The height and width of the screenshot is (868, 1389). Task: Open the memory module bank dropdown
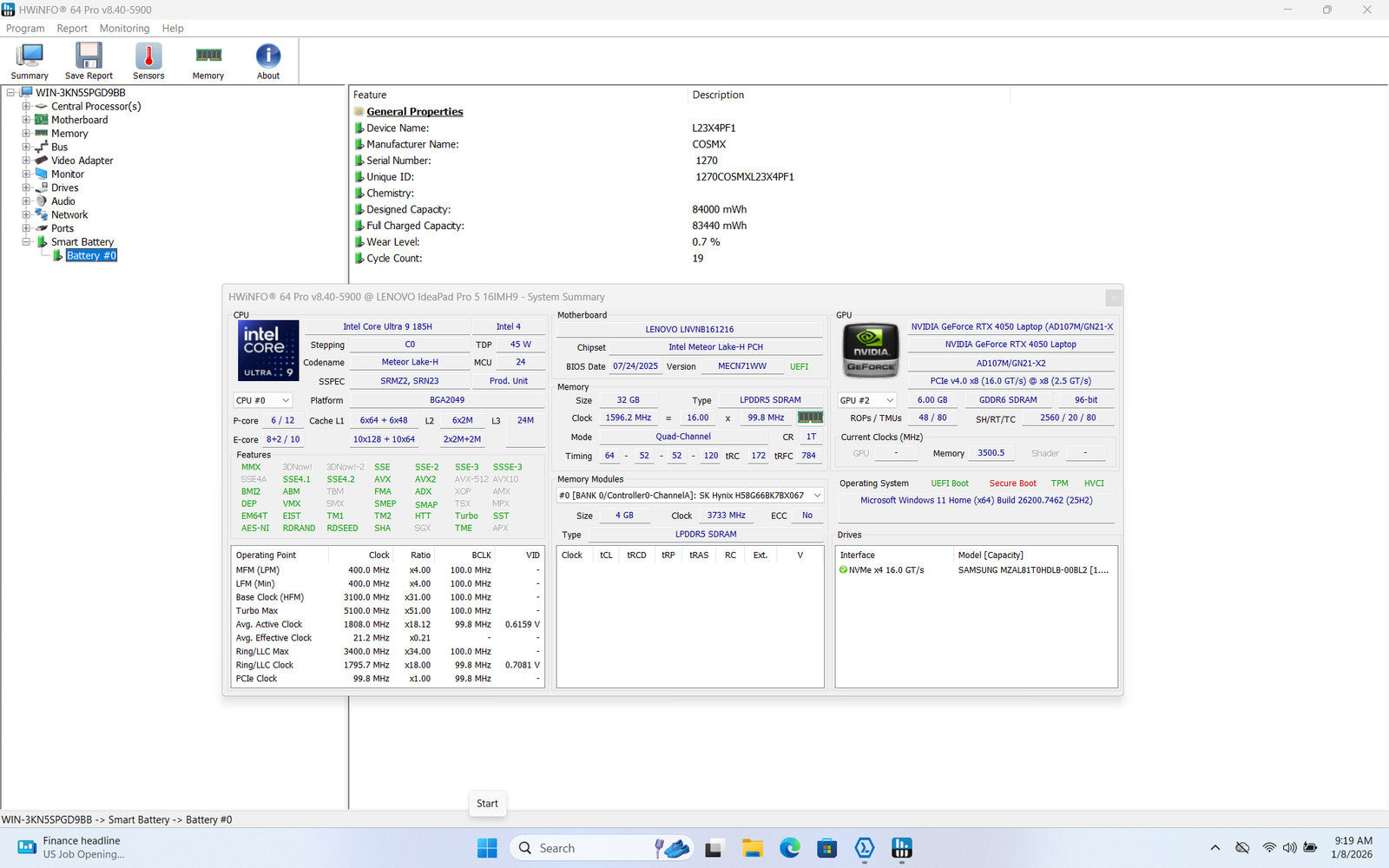tap(690, 496)
